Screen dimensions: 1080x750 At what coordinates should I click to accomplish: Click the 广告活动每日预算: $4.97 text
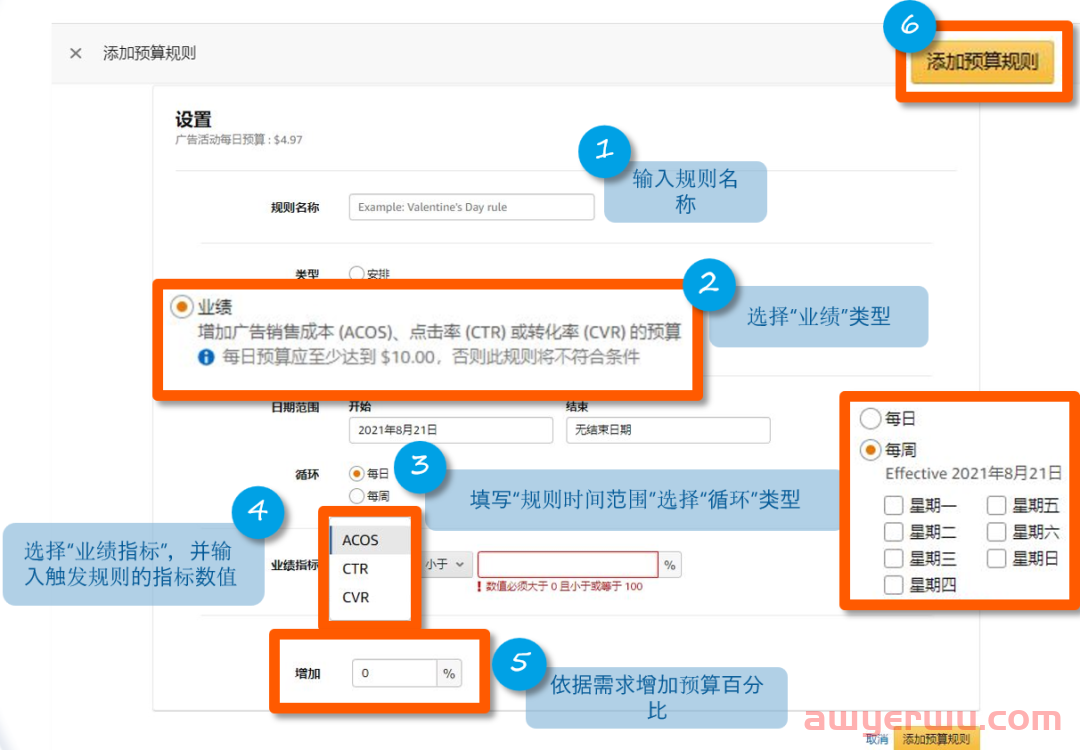tap(239, 140)
